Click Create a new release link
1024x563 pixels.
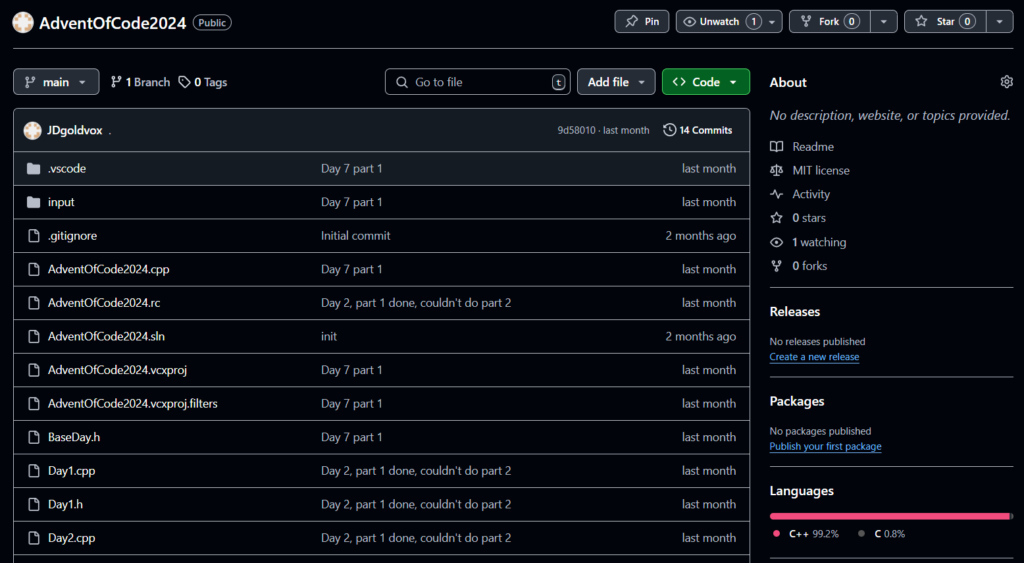point(814,357)
